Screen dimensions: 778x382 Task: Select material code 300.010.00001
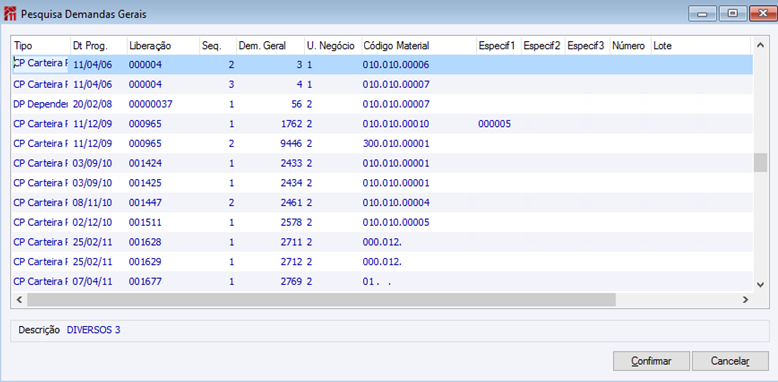(396, 143)
